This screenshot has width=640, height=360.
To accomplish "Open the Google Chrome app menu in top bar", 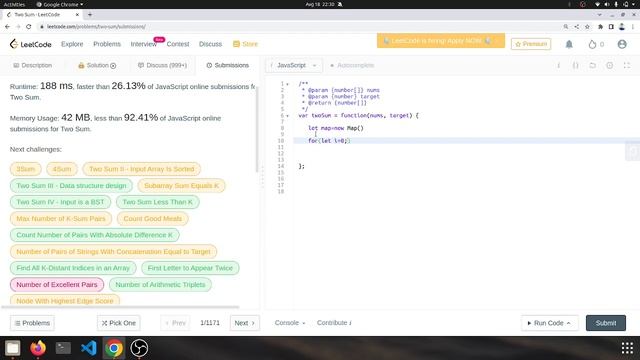I will coord(60,4).
